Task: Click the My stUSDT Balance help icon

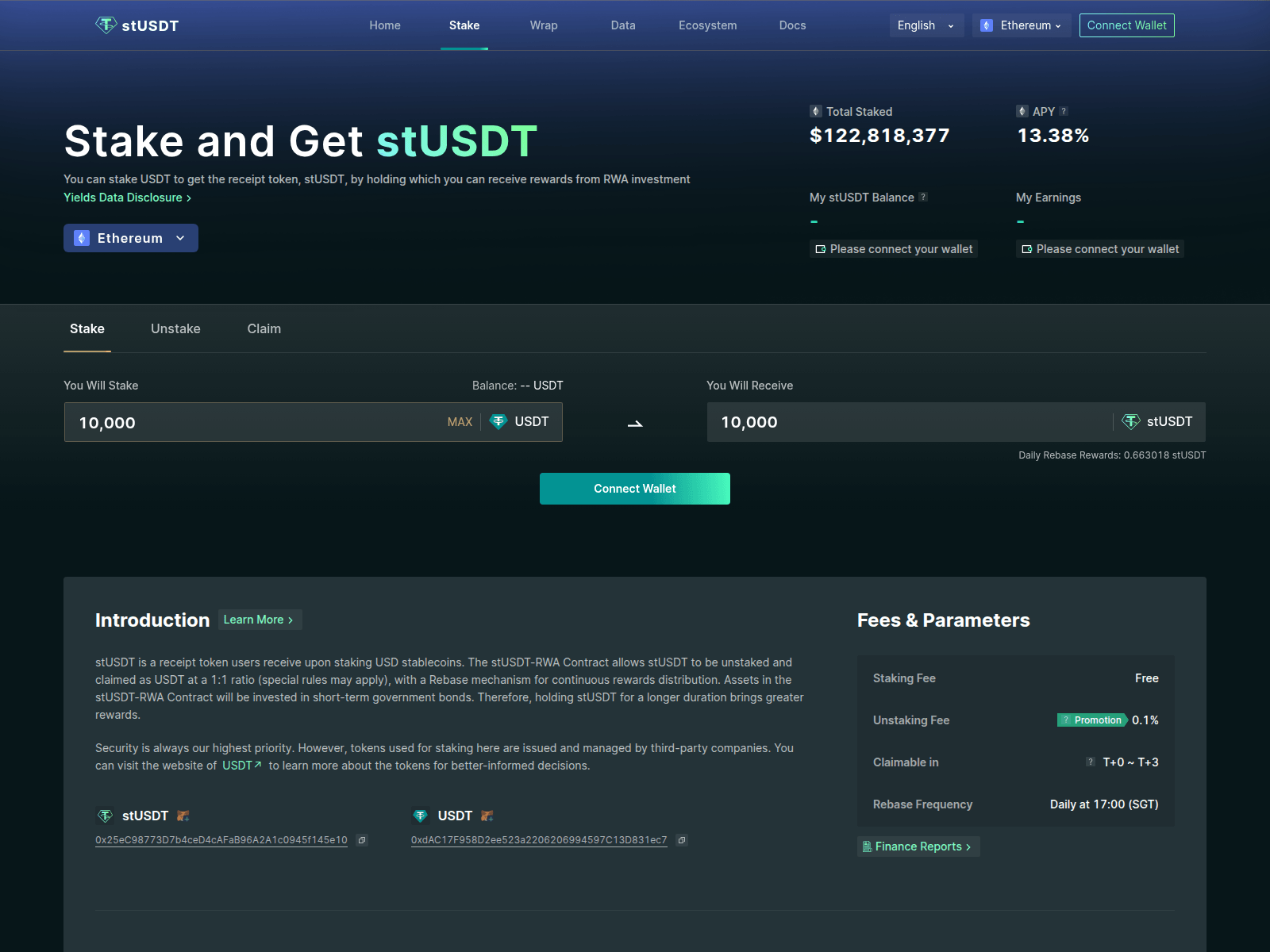Action: click(923, 197)
